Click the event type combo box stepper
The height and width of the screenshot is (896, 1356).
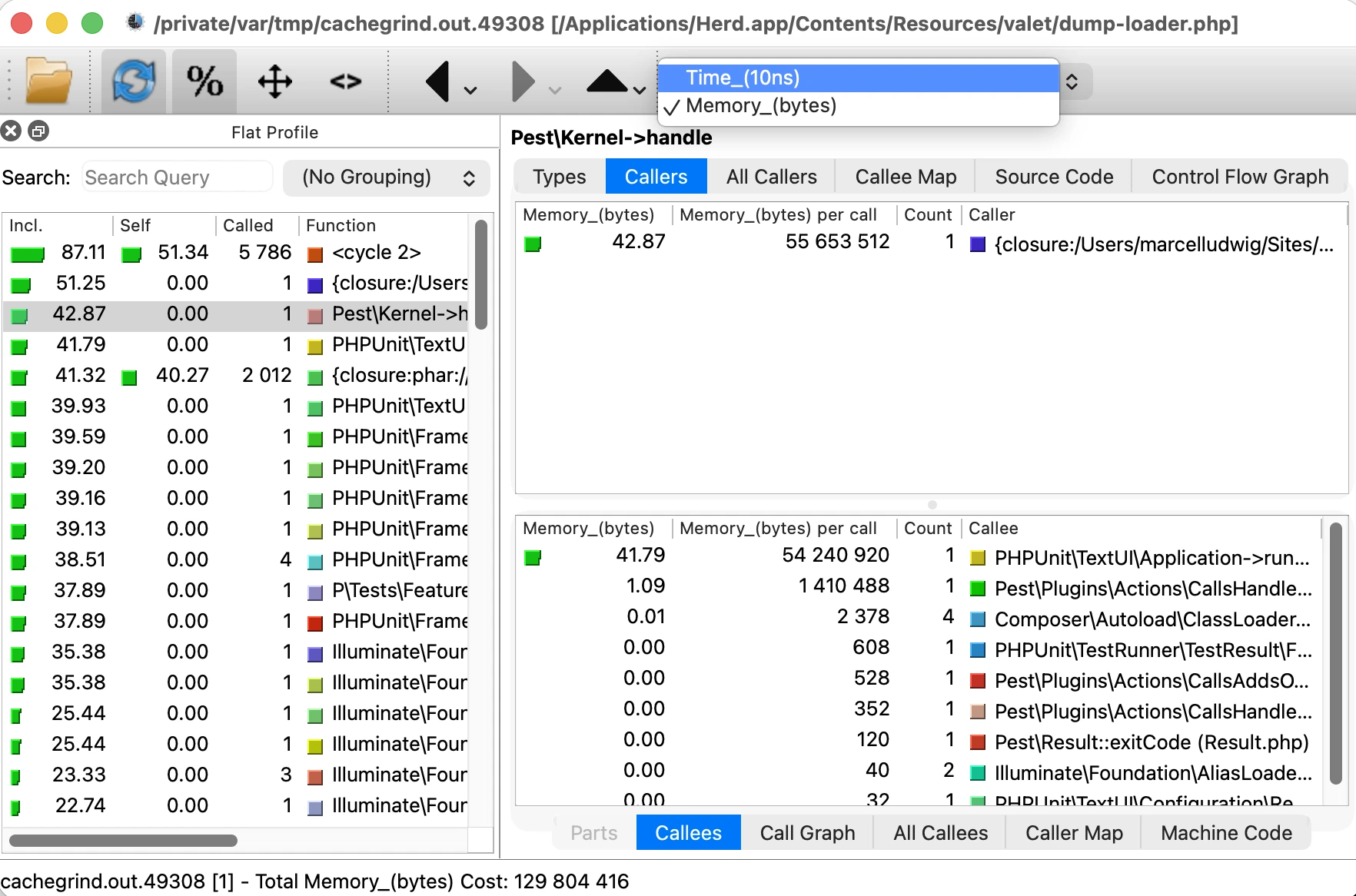pos(1072,81)
